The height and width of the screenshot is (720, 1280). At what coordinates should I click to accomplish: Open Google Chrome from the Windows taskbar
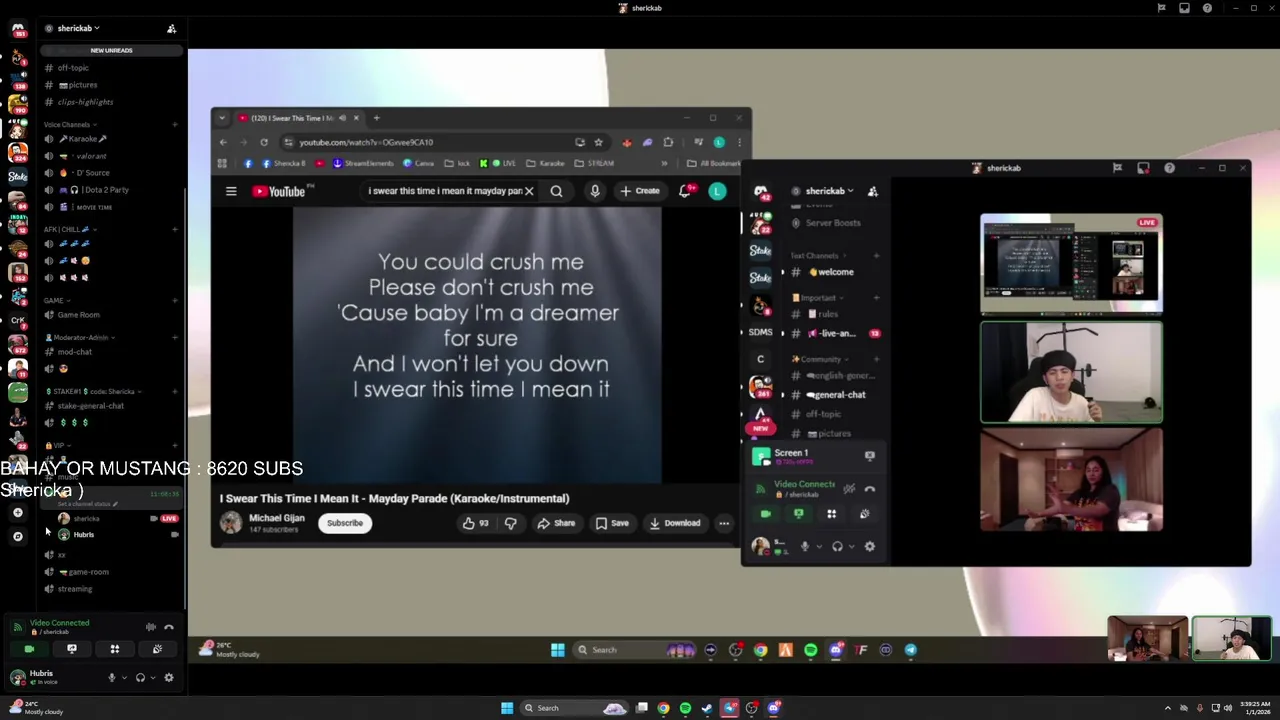pos(663,708)
